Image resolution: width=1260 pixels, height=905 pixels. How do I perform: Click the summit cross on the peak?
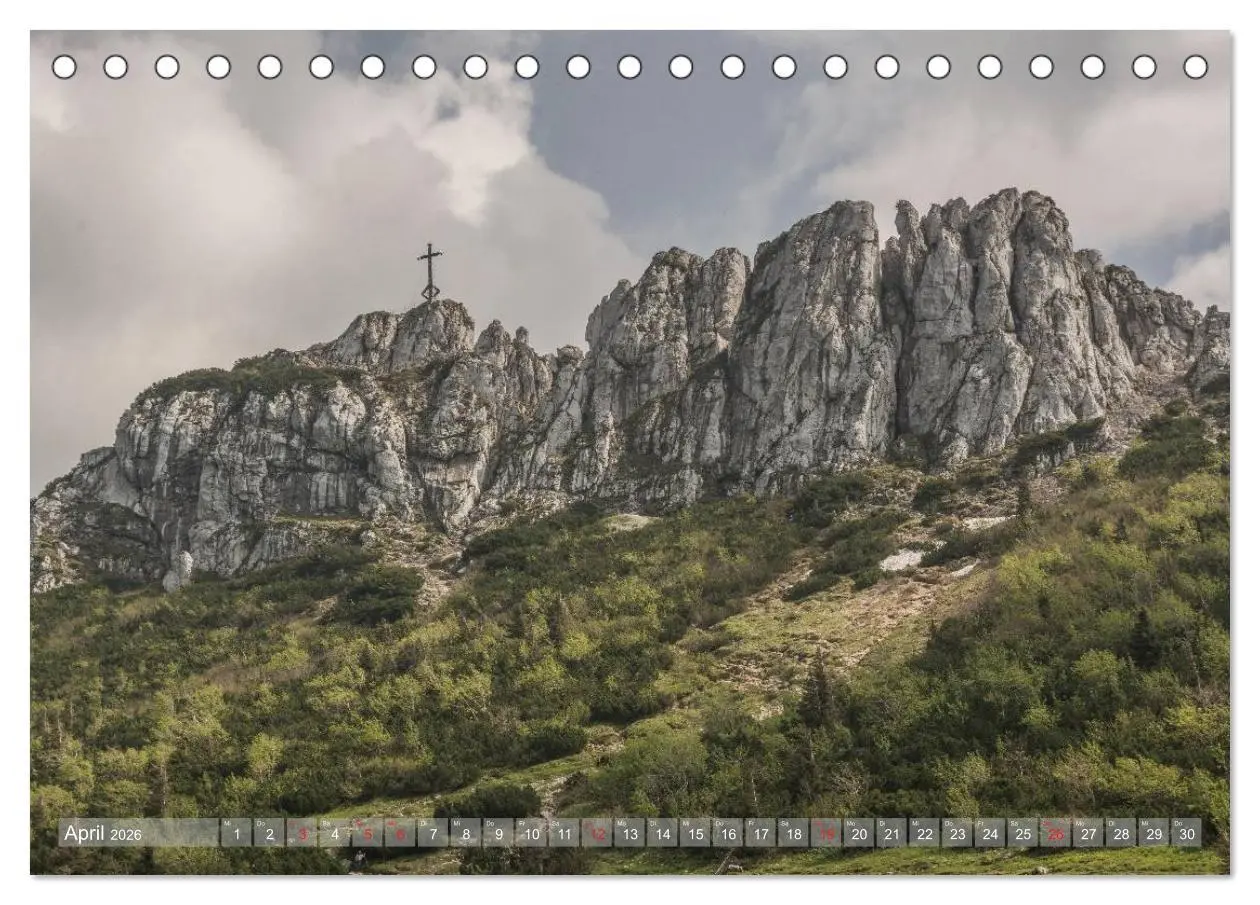430,272
